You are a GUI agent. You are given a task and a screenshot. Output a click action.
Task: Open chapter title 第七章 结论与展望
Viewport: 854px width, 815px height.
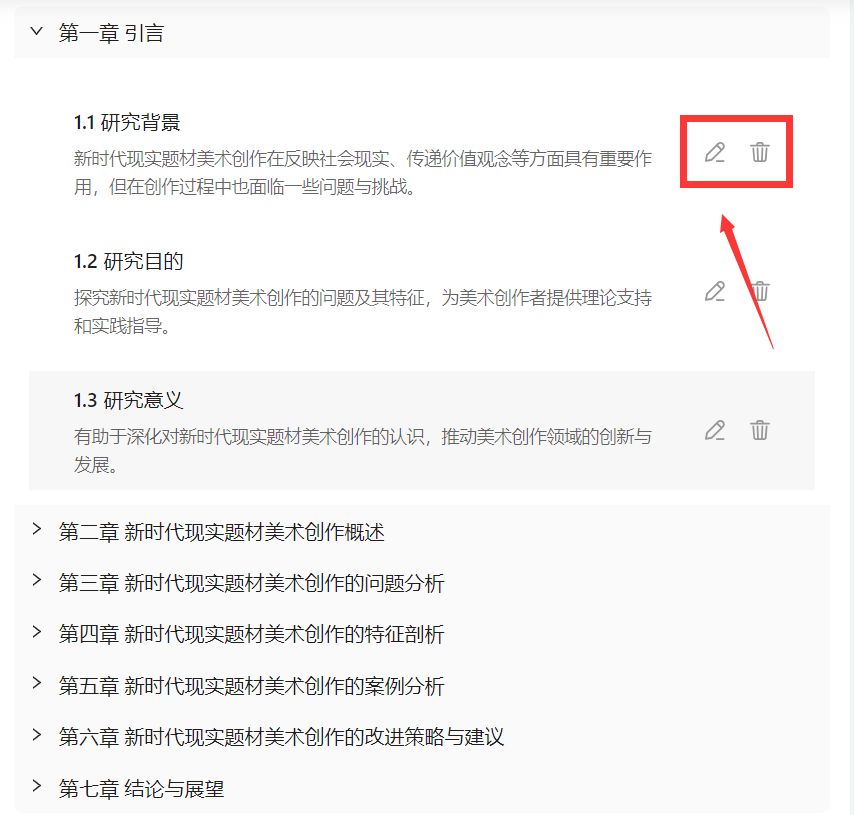(142, 788)
